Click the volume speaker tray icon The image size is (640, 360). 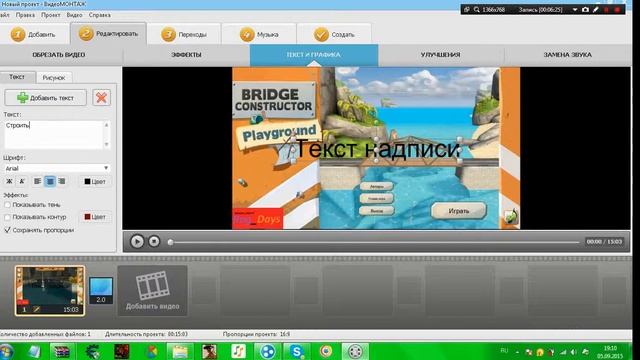tap(574, 352)
